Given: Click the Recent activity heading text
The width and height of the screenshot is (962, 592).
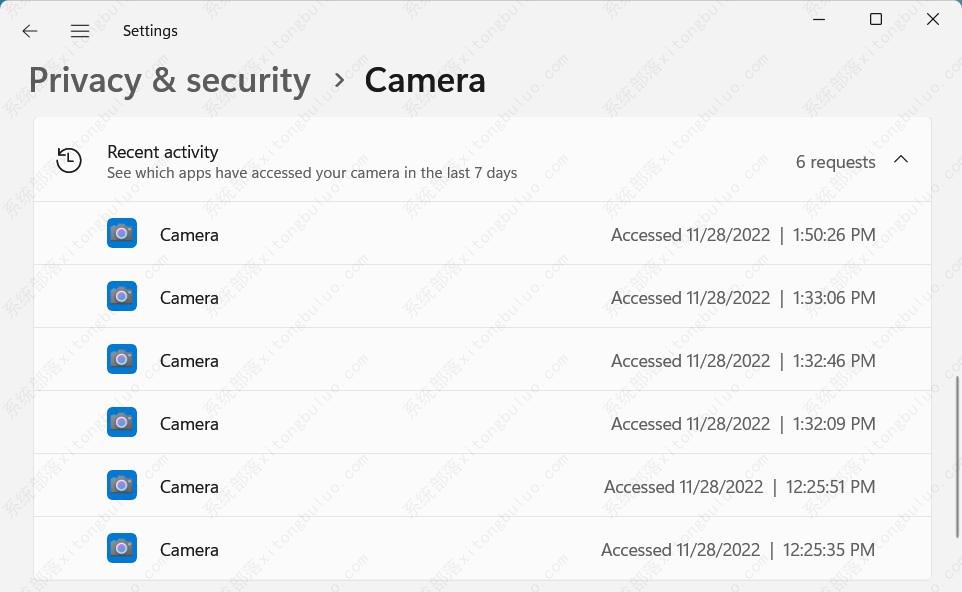Looking at the screenshot, I should click(x=162, y=152).
